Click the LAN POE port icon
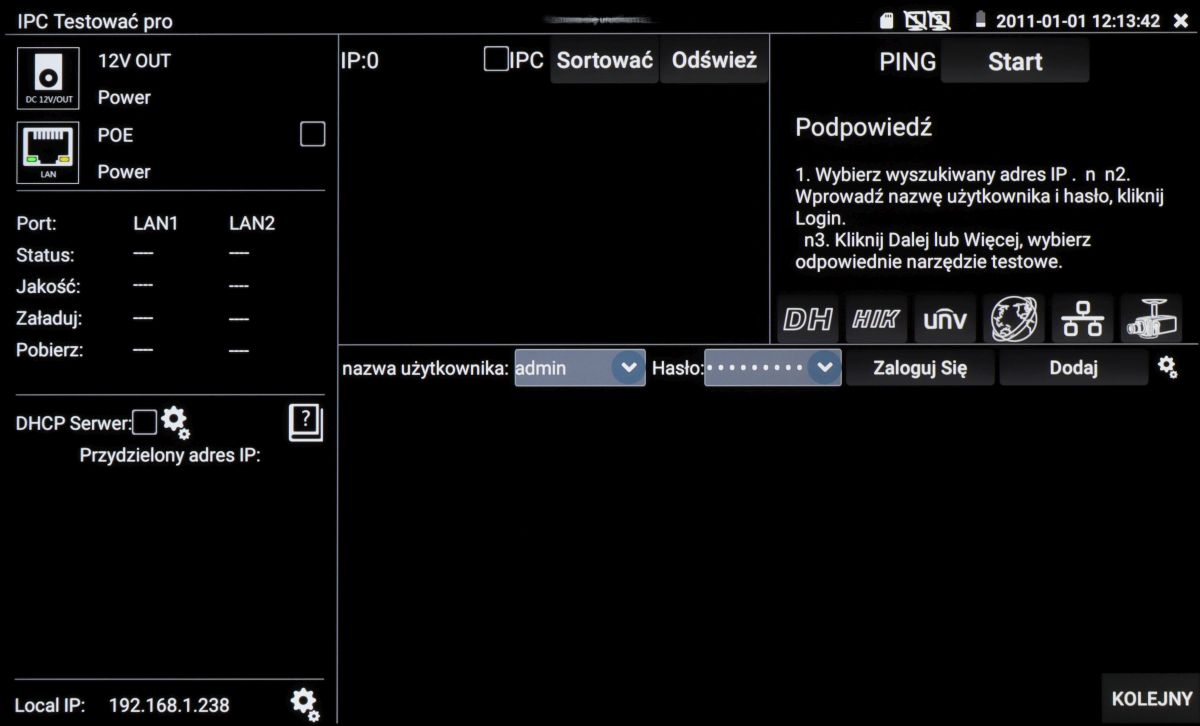Image resolution: width=1200 pixels, height=726 pixels. coord(48,153)
